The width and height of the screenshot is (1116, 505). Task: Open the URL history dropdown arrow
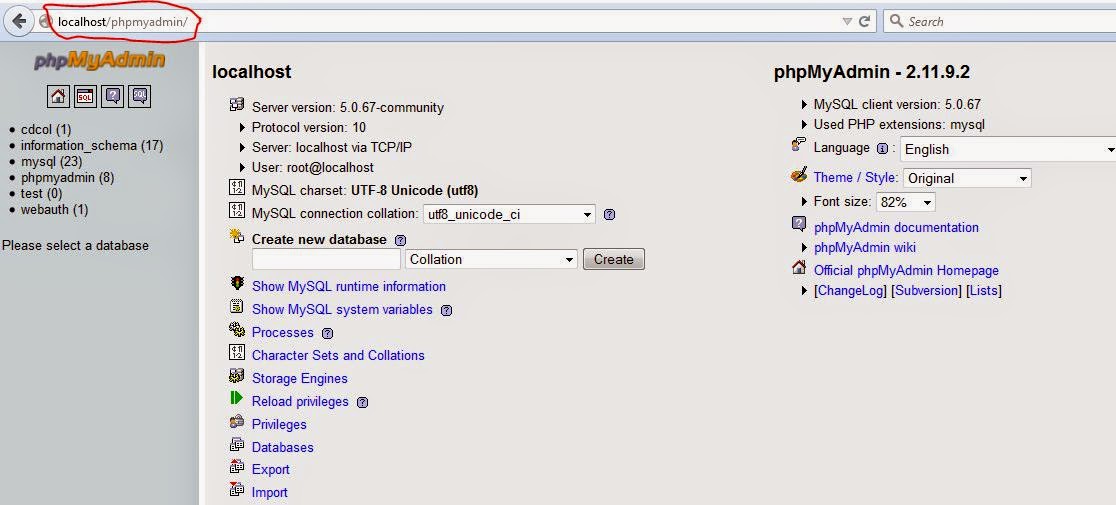(x=847, y=21)
